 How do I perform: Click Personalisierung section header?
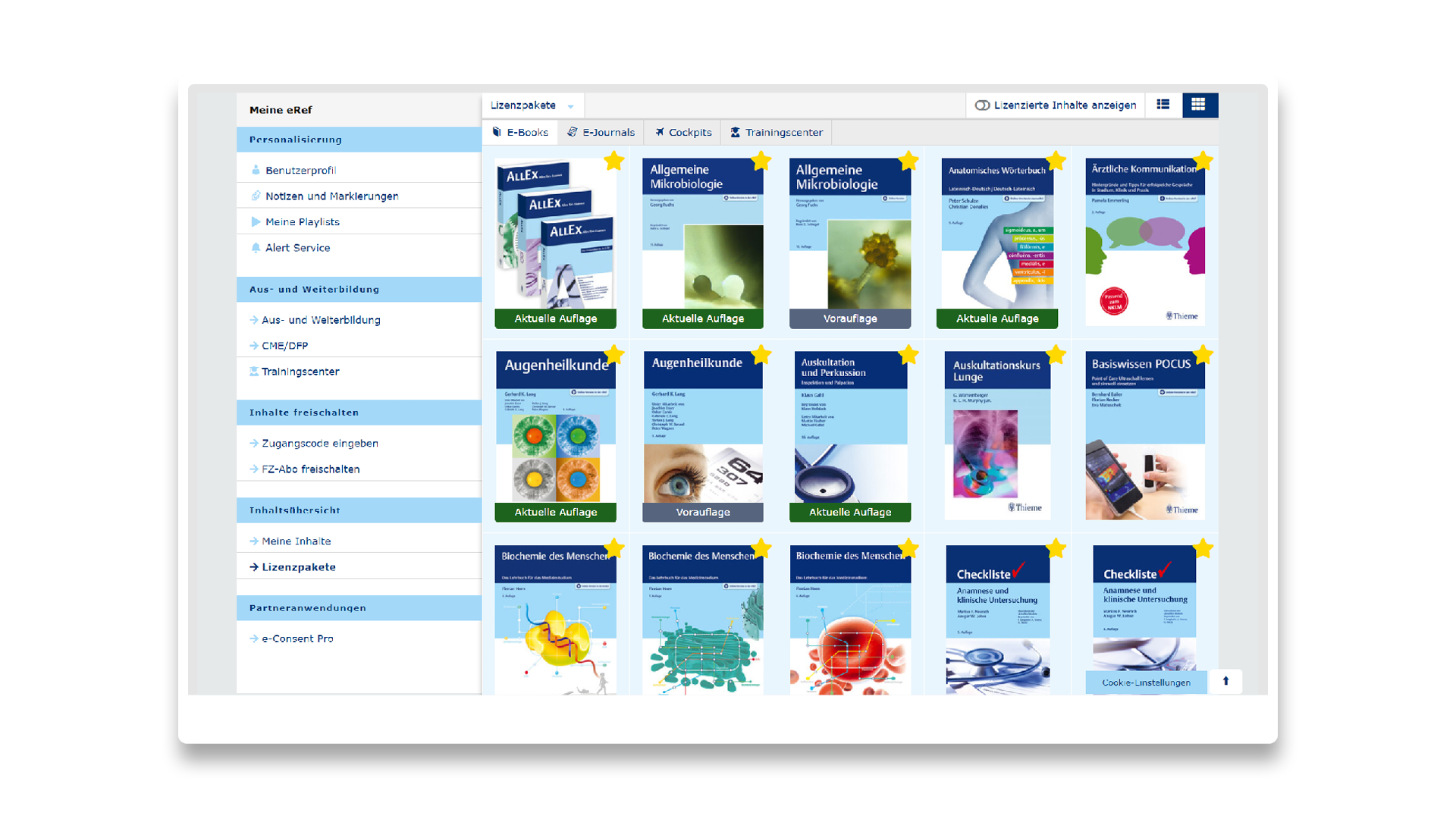[x=359, y=140]
